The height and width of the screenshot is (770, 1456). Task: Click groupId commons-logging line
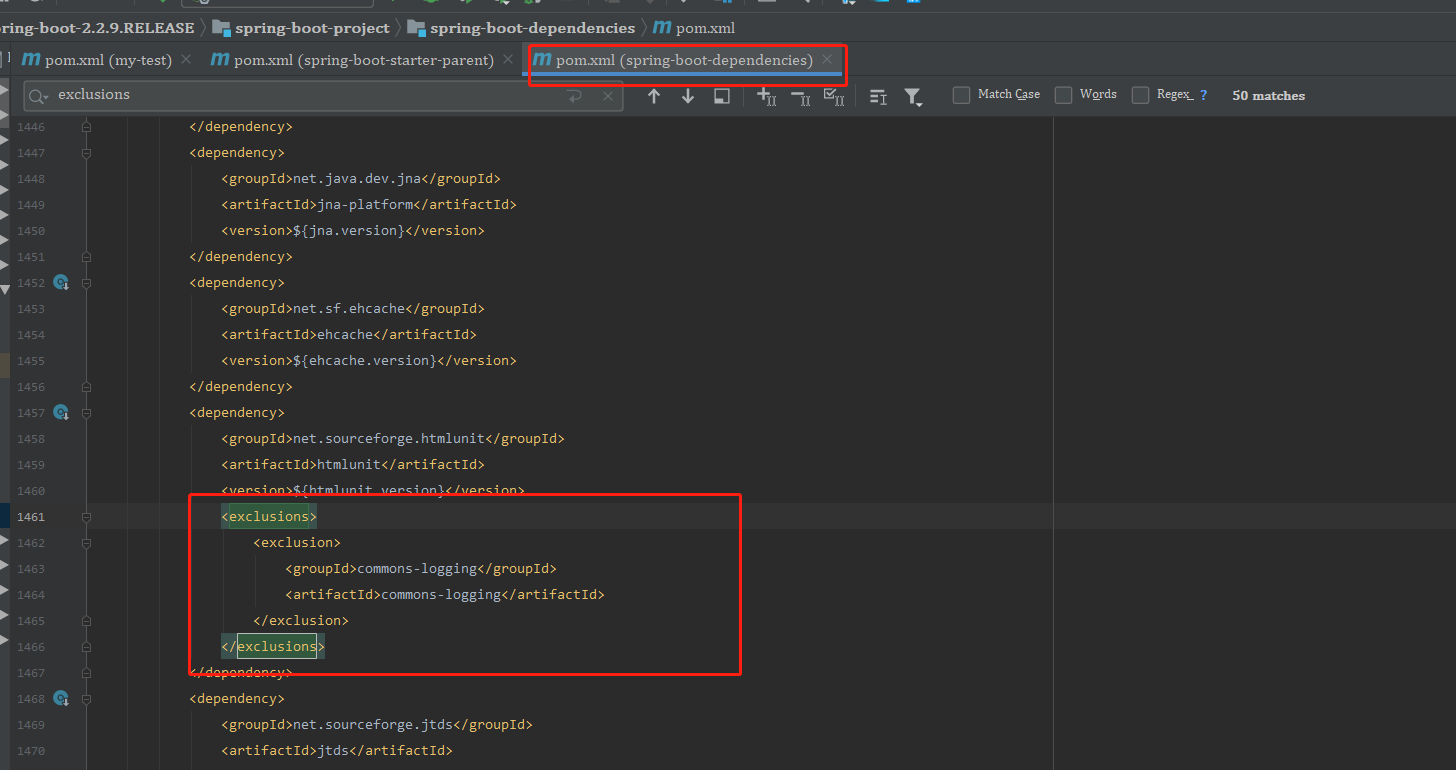[x=421, y=569]
